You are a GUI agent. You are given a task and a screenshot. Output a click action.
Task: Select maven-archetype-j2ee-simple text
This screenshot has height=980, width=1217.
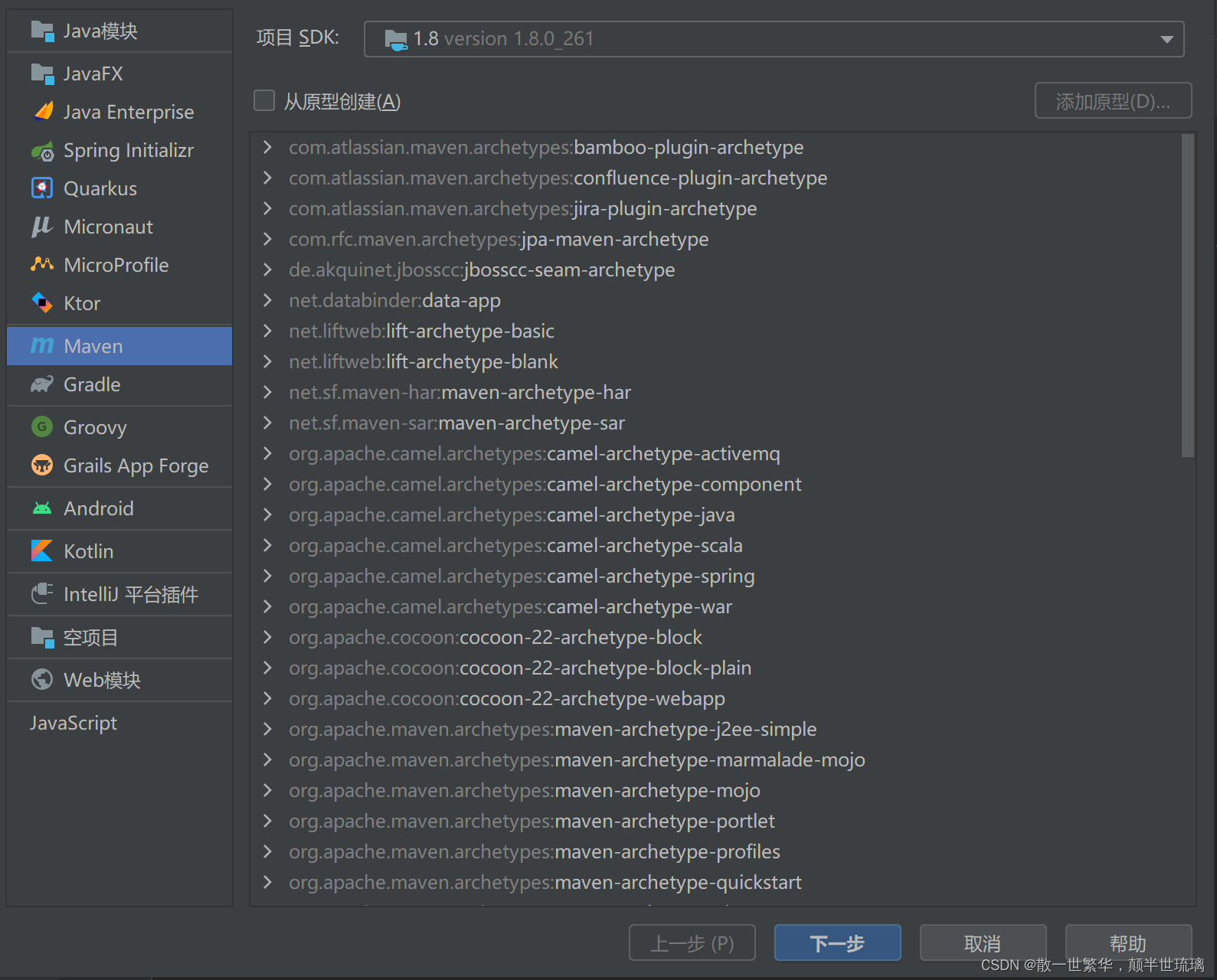pos(685,729)
